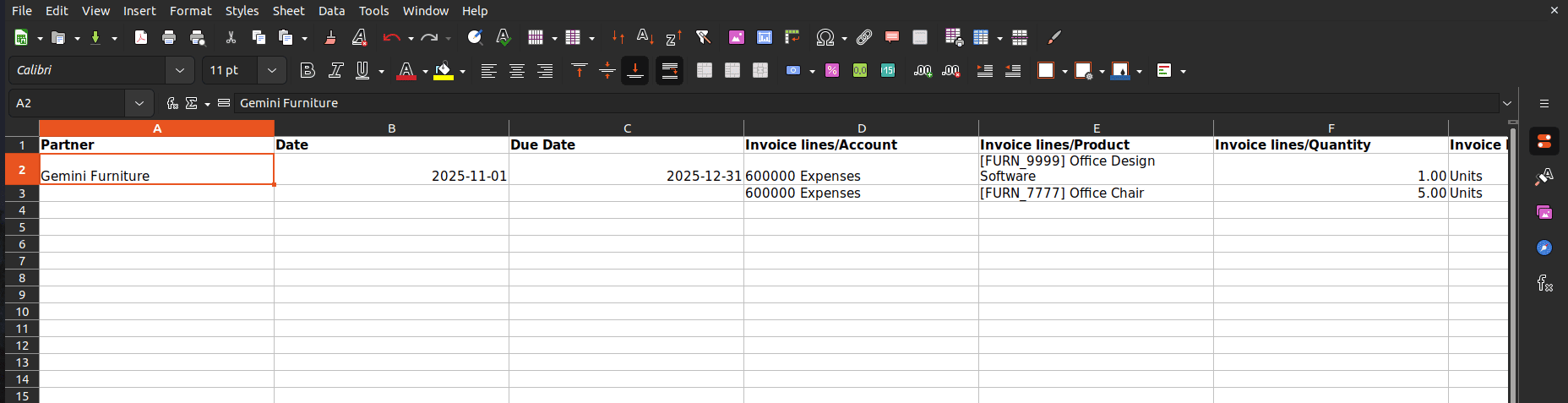
Task: Click the Increase Indent icon
Action: point(984,70)
